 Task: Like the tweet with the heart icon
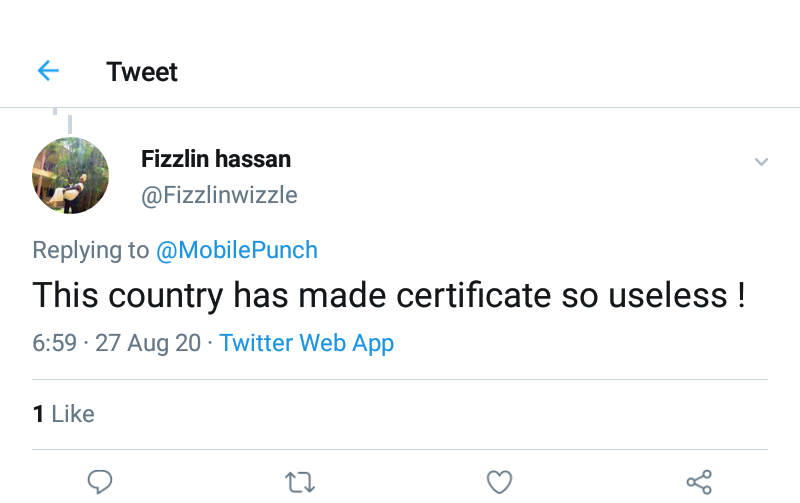tap(499, 482)
